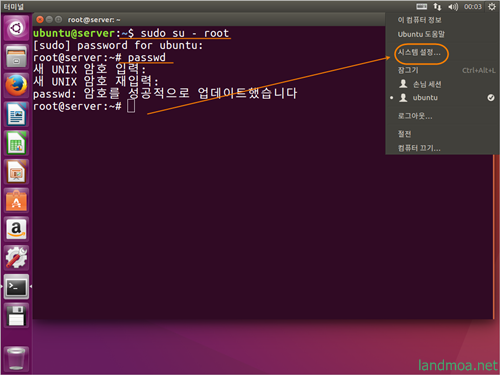Click the keyboard input indicator in top panel
This screenshot has height=375, width=500.
pos(422,6)
